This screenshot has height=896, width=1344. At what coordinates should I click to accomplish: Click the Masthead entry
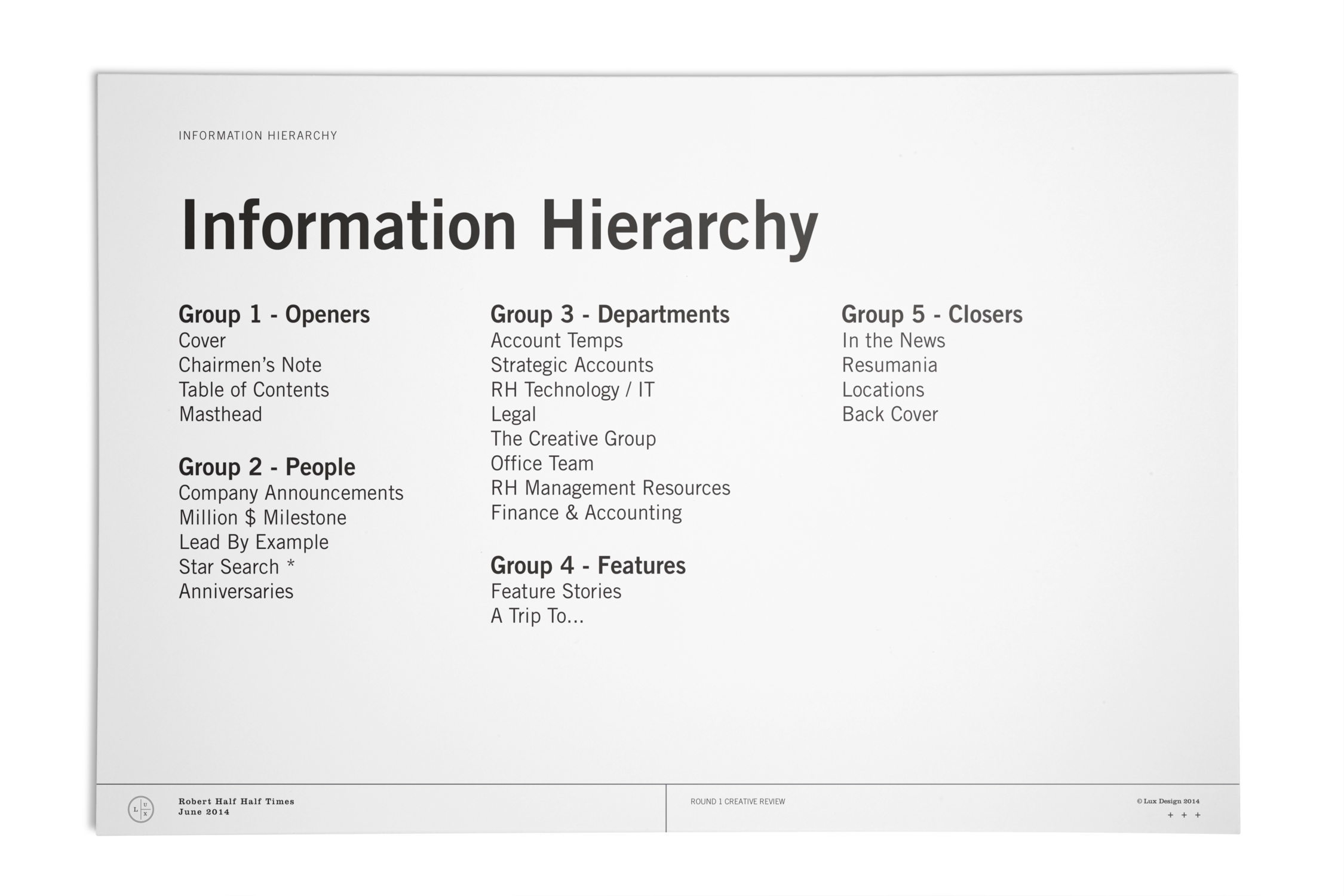point(220,414)
